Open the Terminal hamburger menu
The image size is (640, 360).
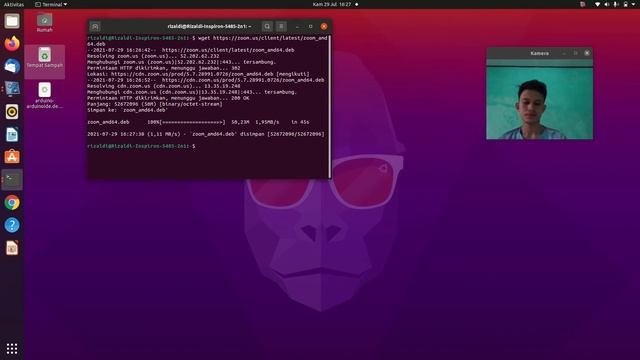pos(281,26)
